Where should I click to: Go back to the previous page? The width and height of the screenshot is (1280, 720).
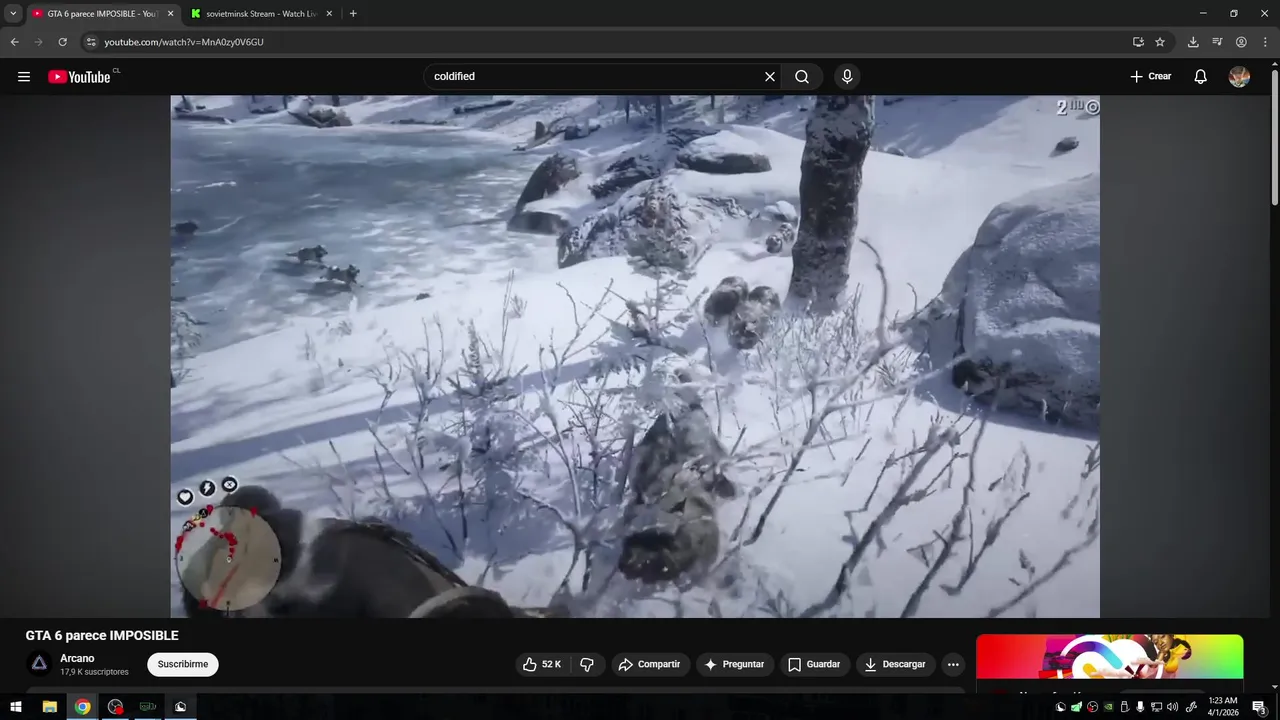coord(14,42)
